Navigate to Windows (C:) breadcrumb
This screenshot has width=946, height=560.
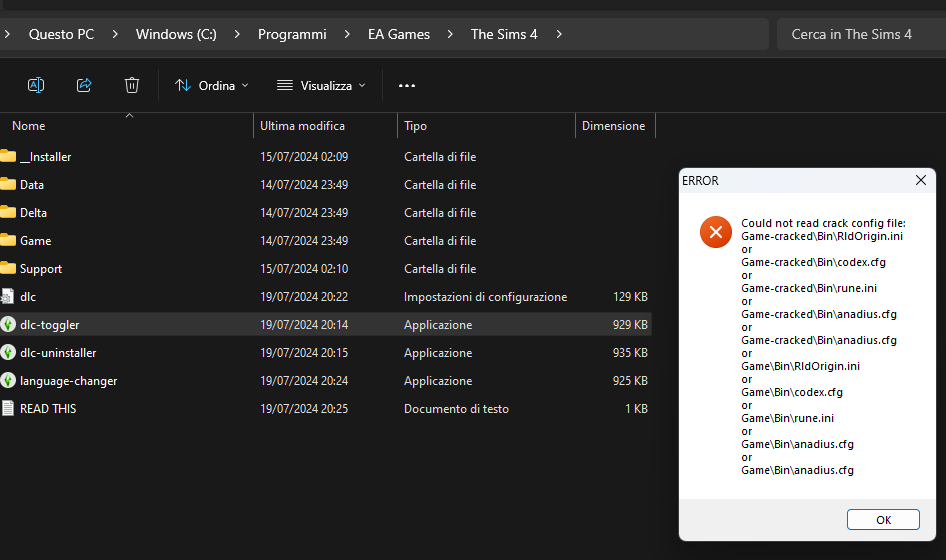click(x=176, y=34)
